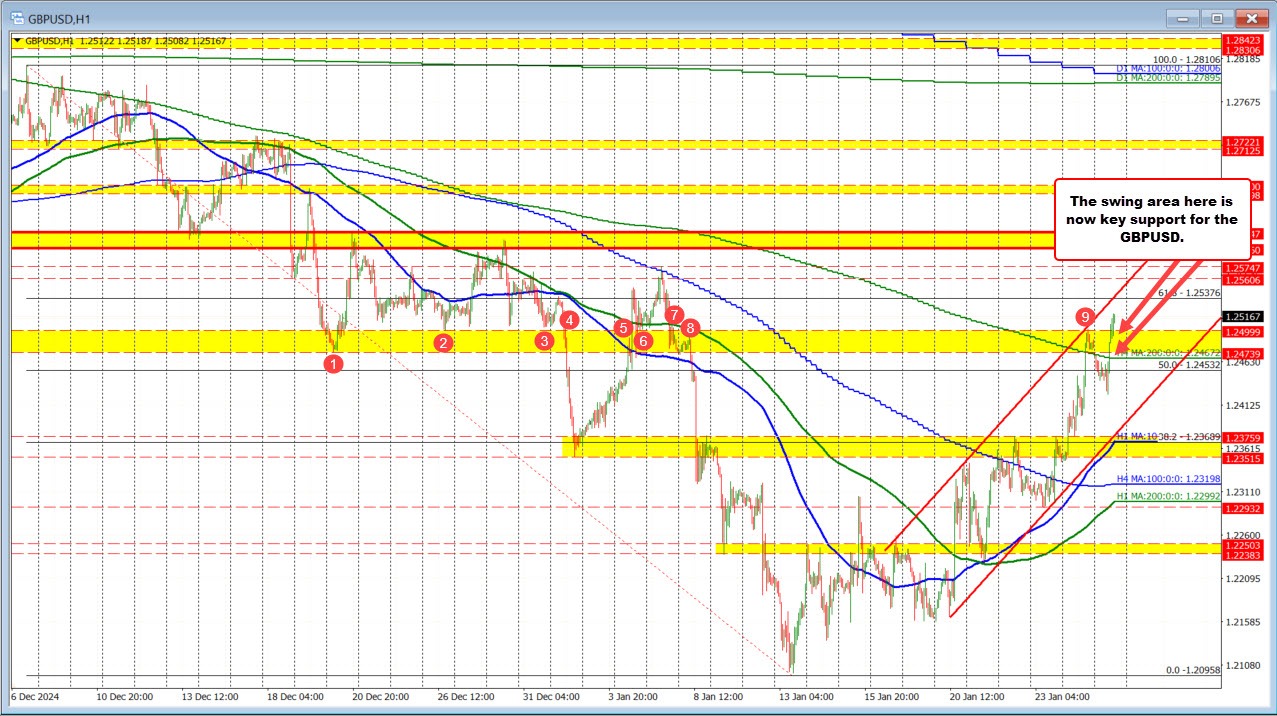The height and width of the screenshot is (716, 1277).
Task: Select the red circled marker numbered 1
Action: [334, 364]
